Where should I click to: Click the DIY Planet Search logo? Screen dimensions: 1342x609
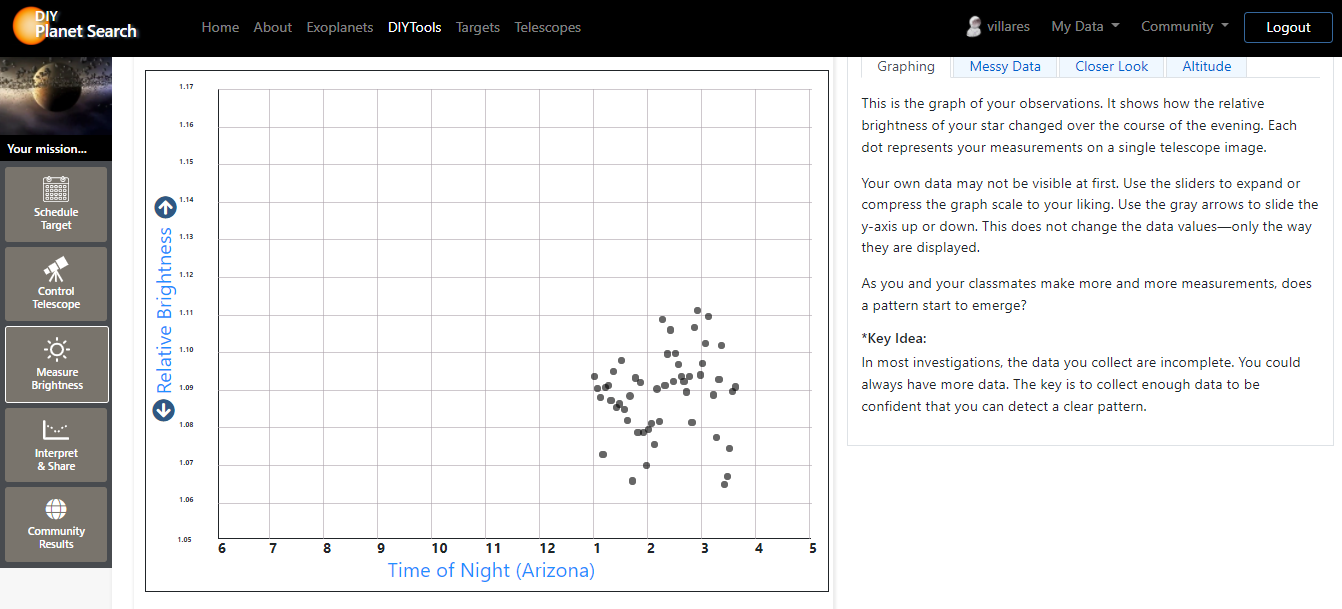tap(75, 27)
